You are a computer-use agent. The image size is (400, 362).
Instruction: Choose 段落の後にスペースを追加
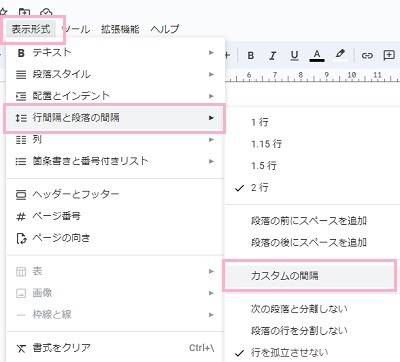pyautogui.click(x=313, y=242)
